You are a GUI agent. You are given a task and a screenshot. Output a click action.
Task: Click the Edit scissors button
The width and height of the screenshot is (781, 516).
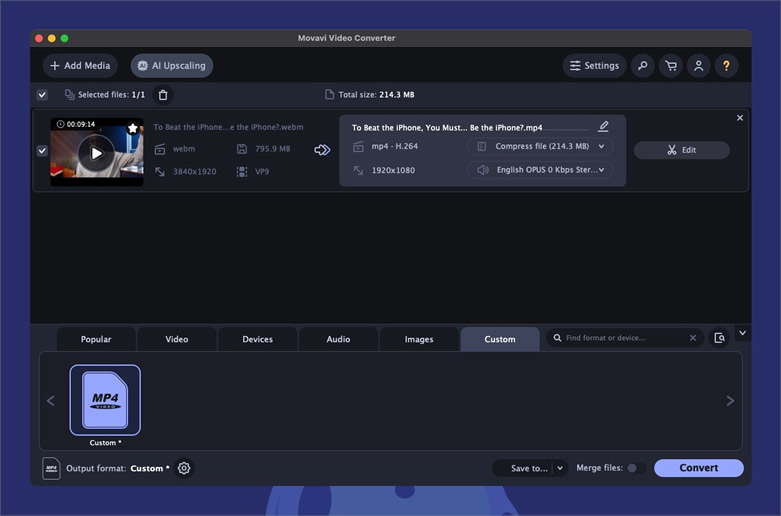(x=681, y=150)
